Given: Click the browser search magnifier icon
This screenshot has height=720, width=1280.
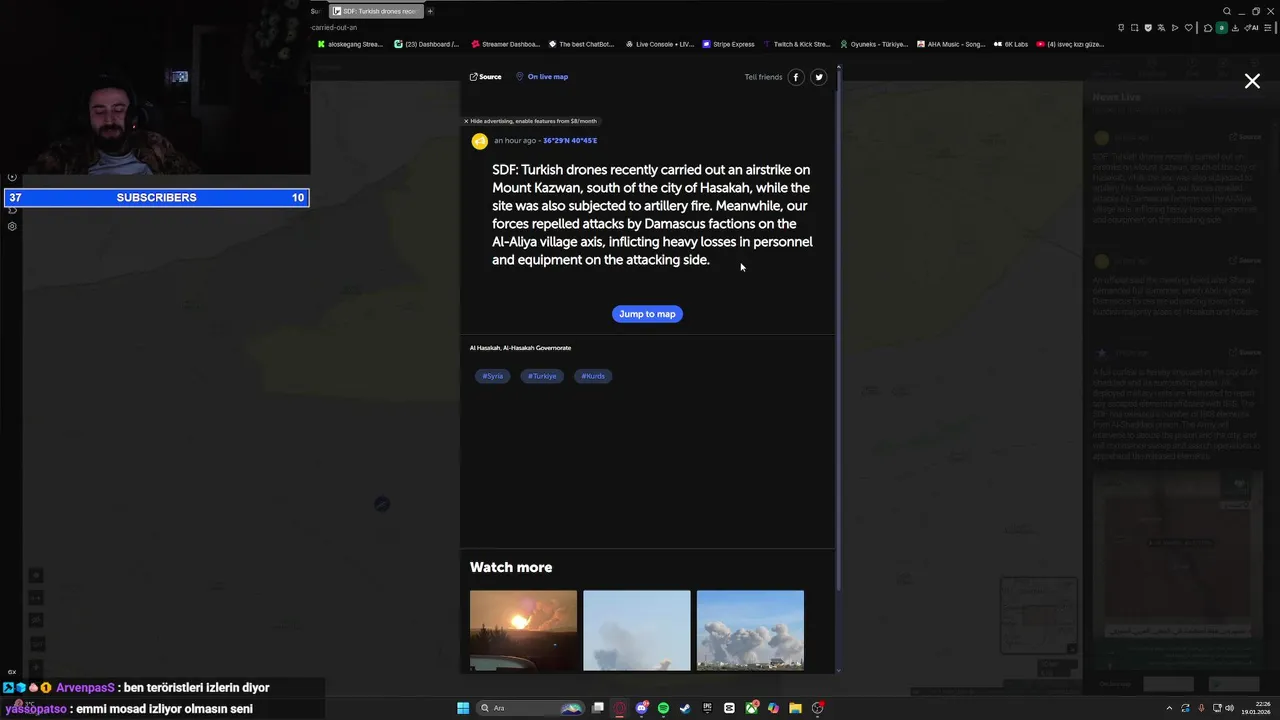Looking at the screenshot, I should click(1227, 11).
